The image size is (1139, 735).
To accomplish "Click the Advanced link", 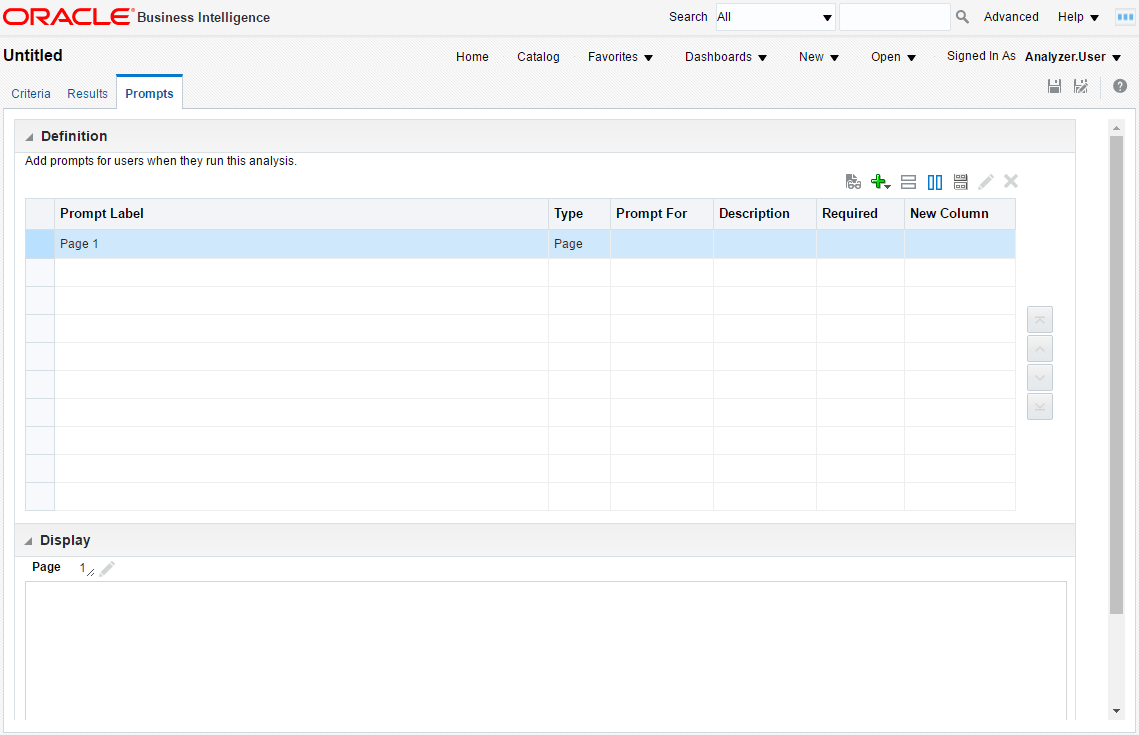I will [x=1011, y=17].
